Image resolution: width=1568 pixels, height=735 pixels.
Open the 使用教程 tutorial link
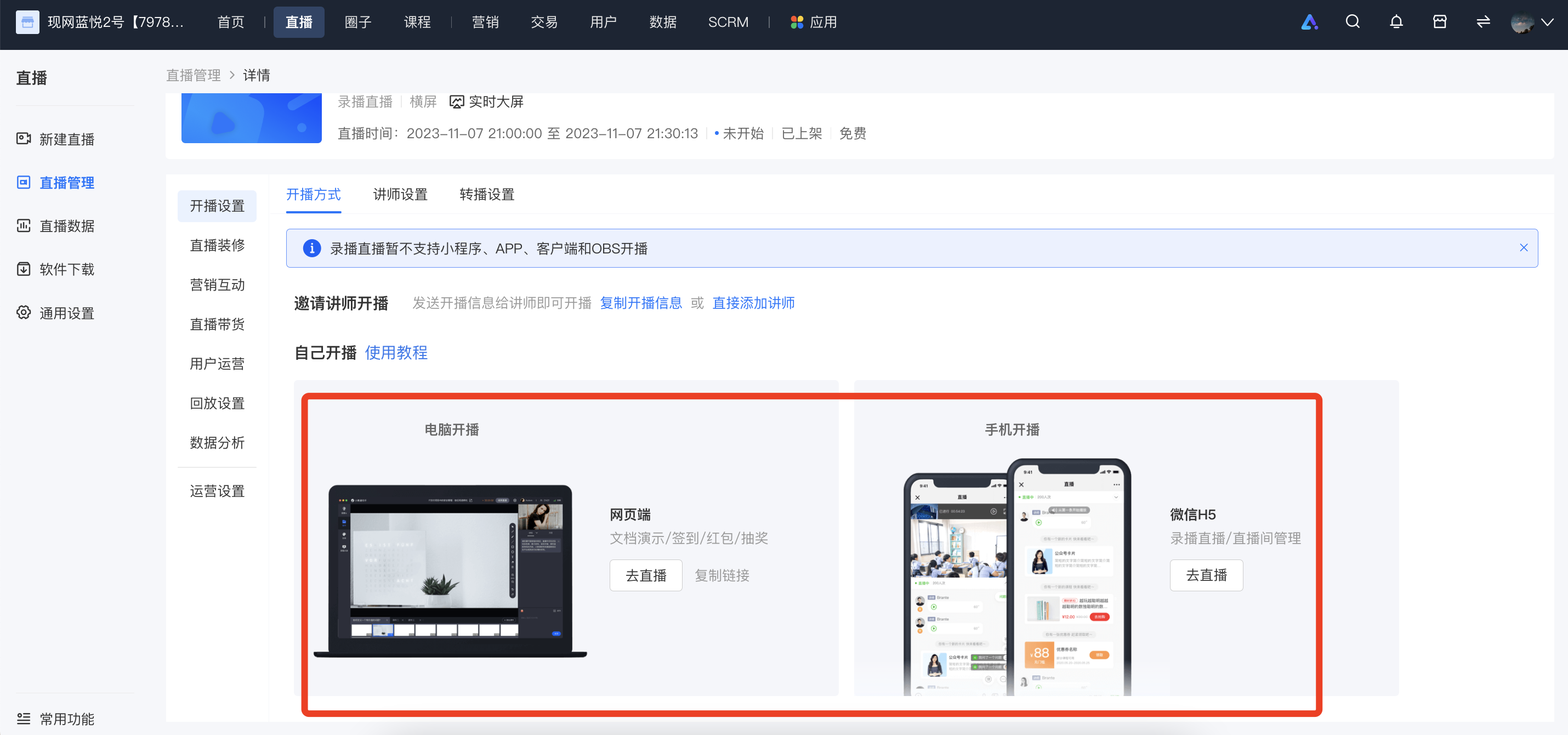tap(396, 353)
